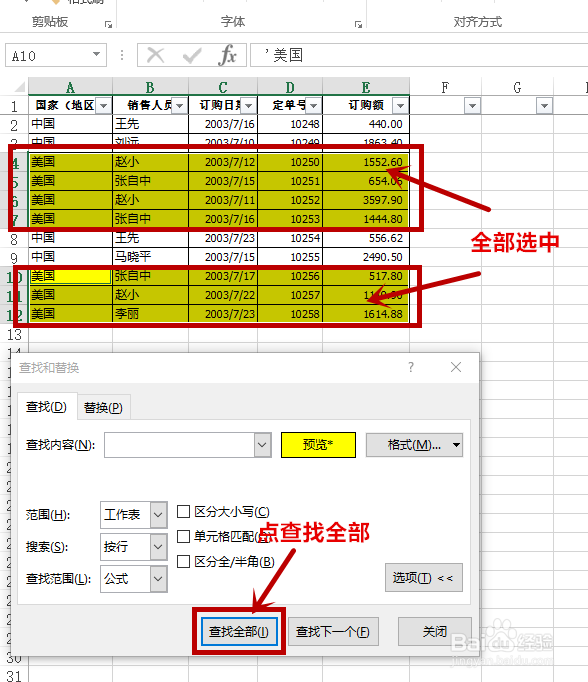The height and width of the screenshot is (682, 588).
Task: Click the help question mark in Find dialog
Action: tap(411, 367)
